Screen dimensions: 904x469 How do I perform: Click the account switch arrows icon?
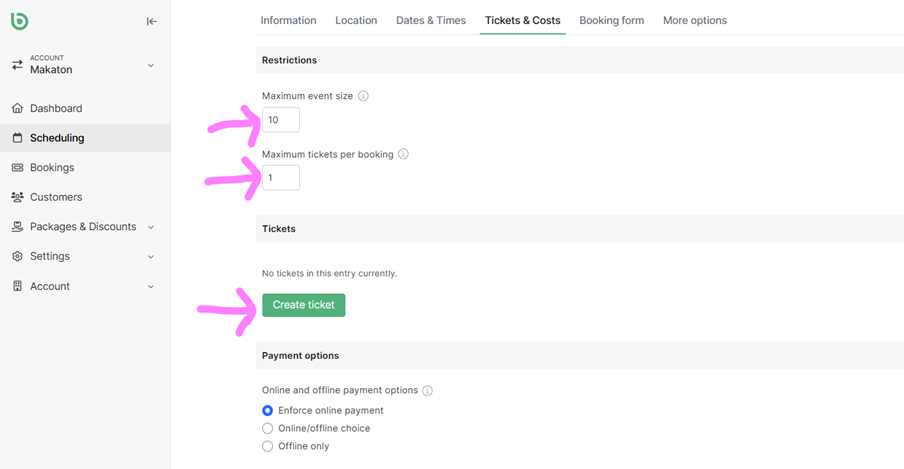17,65
